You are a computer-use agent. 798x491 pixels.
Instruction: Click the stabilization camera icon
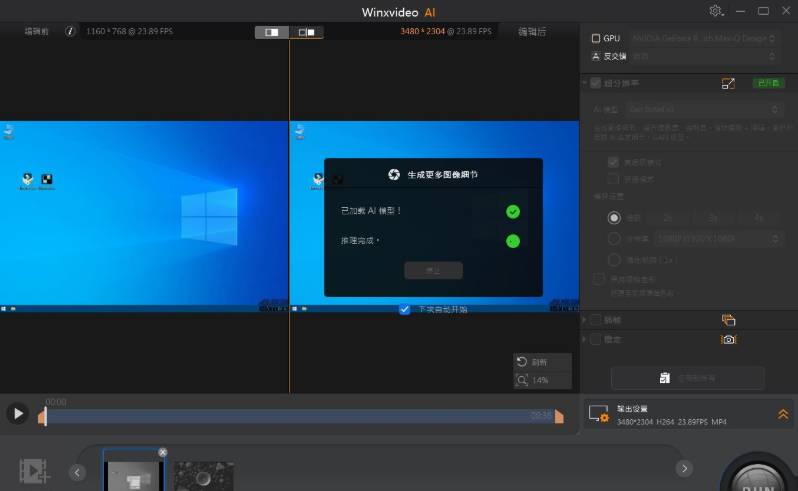pos(728,339)
